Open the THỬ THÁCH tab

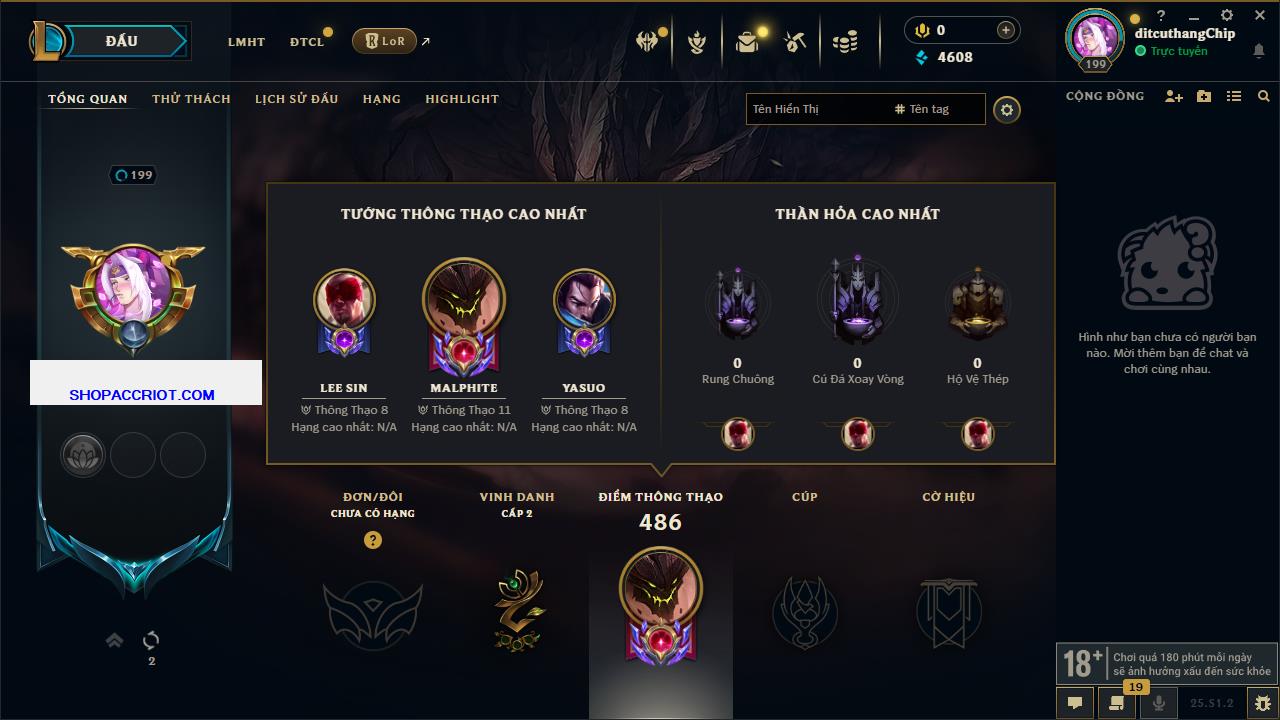[x=191, y=99]
